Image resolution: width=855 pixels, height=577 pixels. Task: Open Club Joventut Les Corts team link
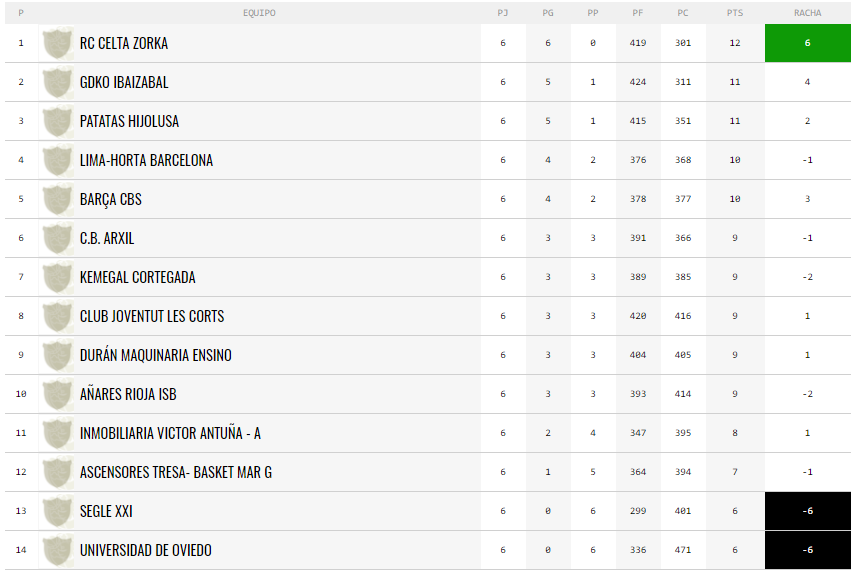[x=152, y=316]
